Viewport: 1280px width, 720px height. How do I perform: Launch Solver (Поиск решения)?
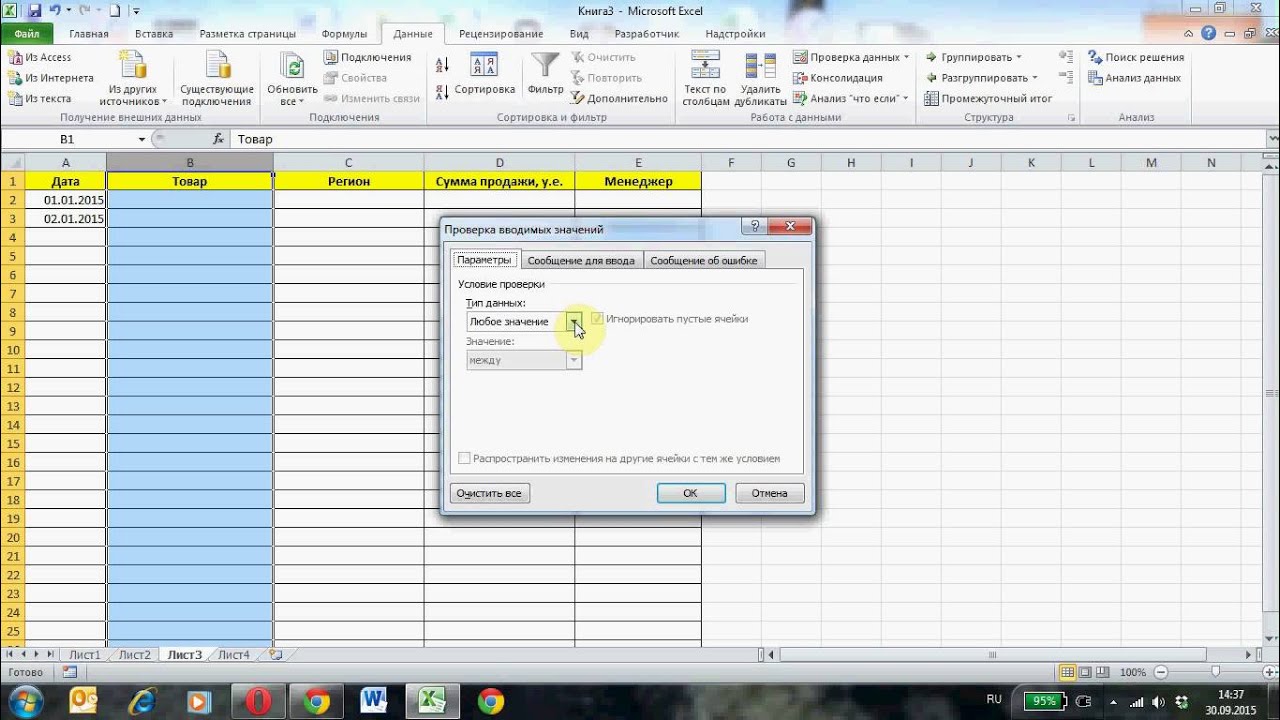(1136, 57)
